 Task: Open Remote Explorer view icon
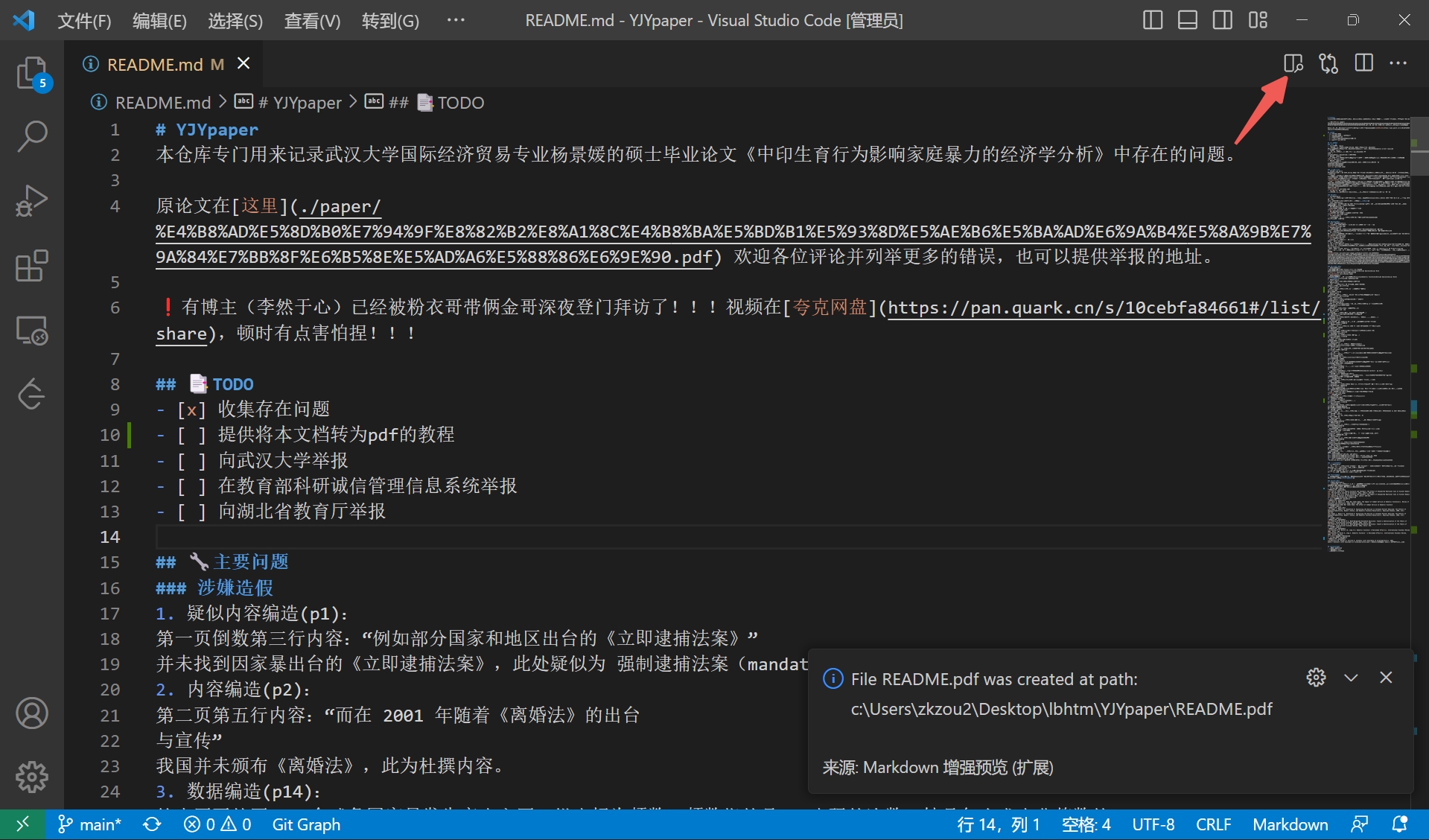[x=32, y=329]
